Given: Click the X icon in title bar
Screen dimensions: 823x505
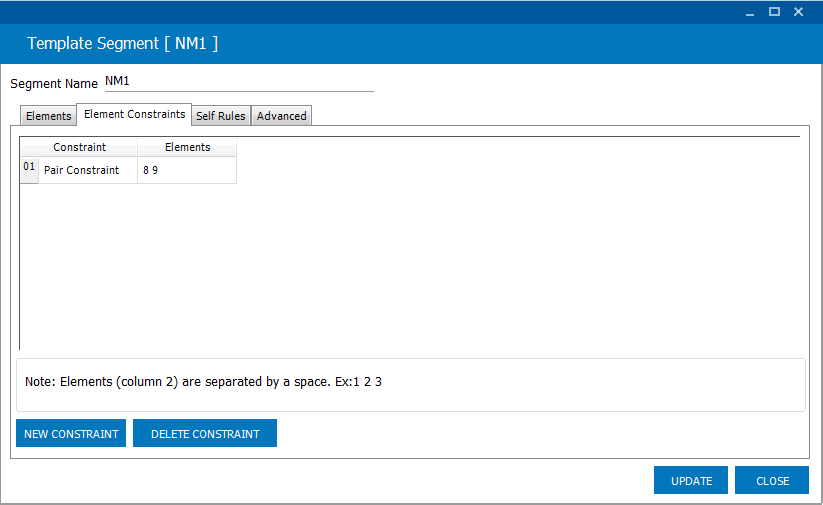Looking at the screenshot, I should pos(799,11).
